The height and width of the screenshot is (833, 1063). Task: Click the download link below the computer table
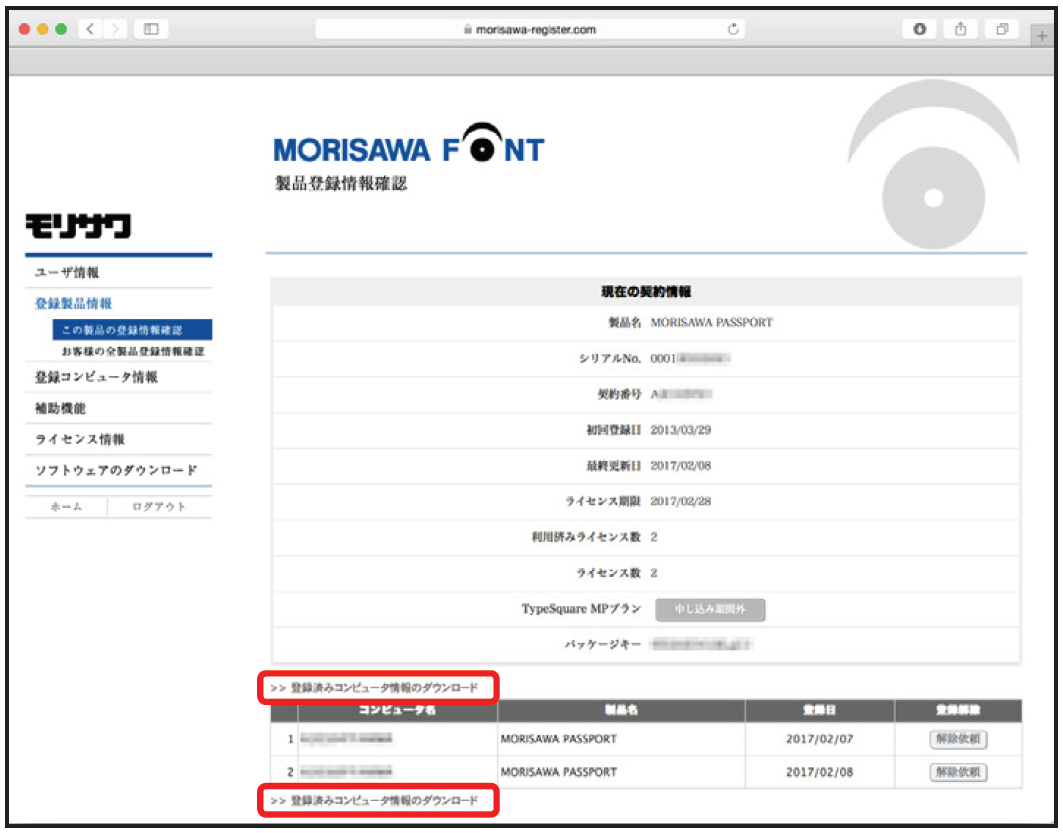tap(374, 800)
